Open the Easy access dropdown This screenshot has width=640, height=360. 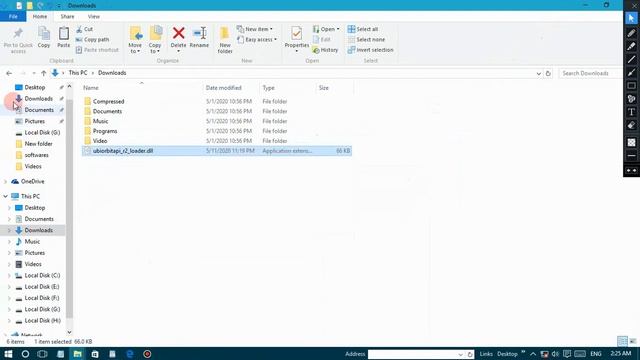[x=257, y=40]
